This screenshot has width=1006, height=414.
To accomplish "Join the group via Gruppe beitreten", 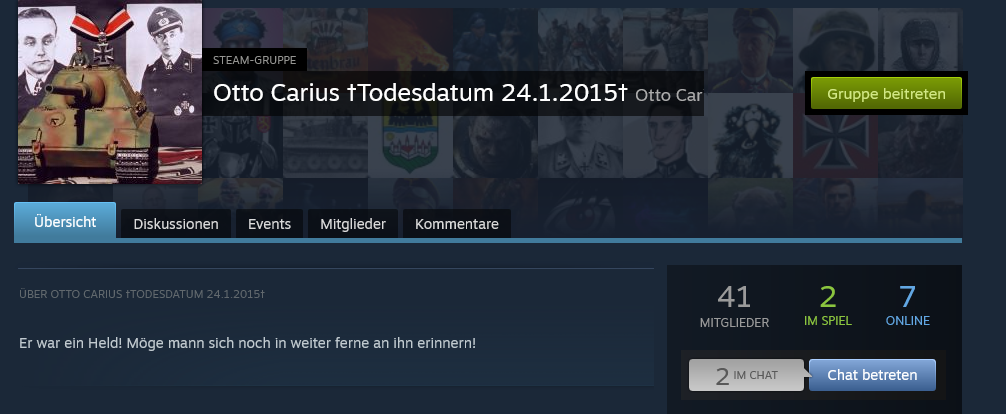I will [886, 93].
